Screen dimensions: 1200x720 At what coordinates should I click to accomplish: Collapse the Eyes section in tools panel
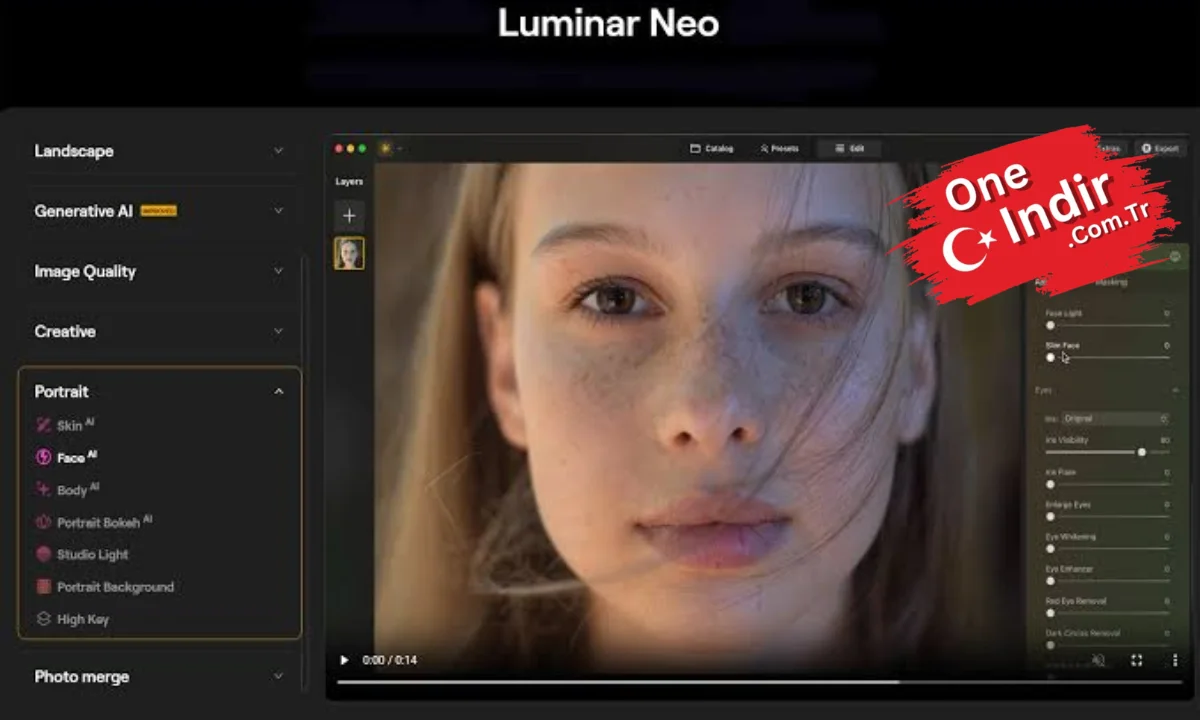pos(1175,390)
